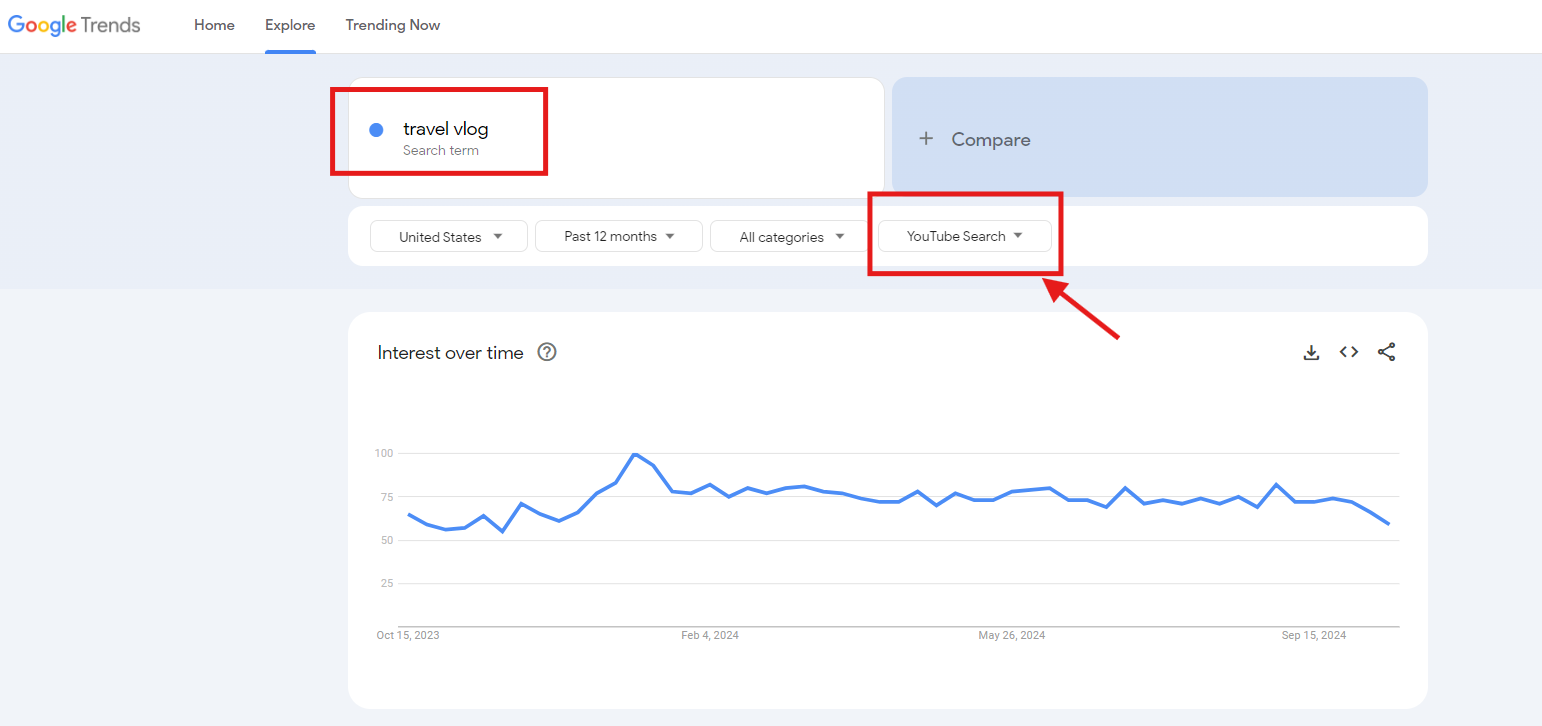Click the Search term label
This screenshot has width=1542, height=726.
click(x=441, y=151)
